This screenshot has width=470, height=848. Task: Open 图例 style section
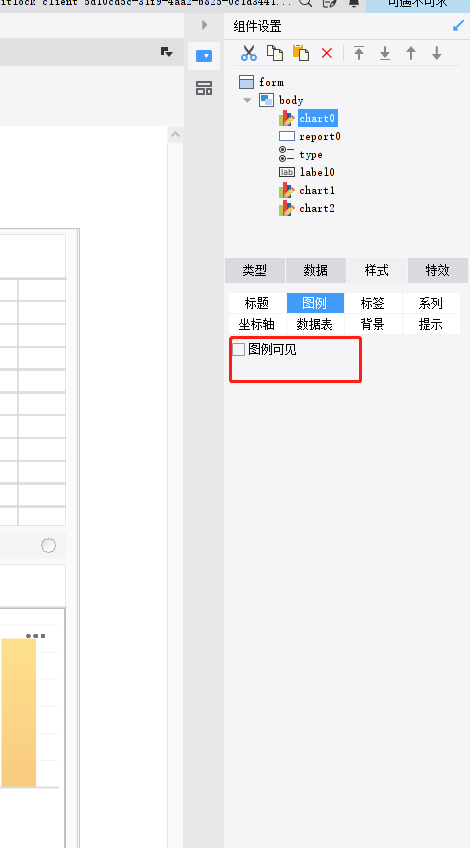[x=315, y=303]
